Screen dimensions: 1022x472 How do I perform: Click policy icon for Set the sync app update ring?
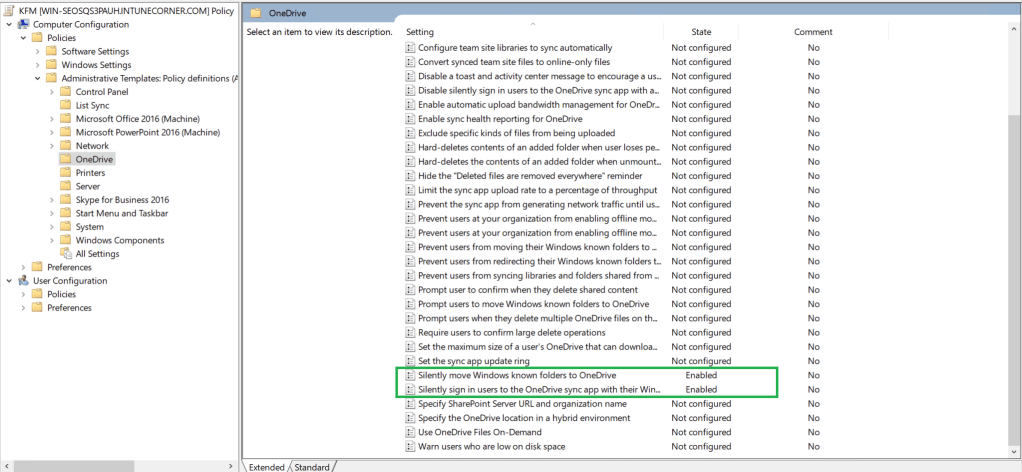point(410,361)
